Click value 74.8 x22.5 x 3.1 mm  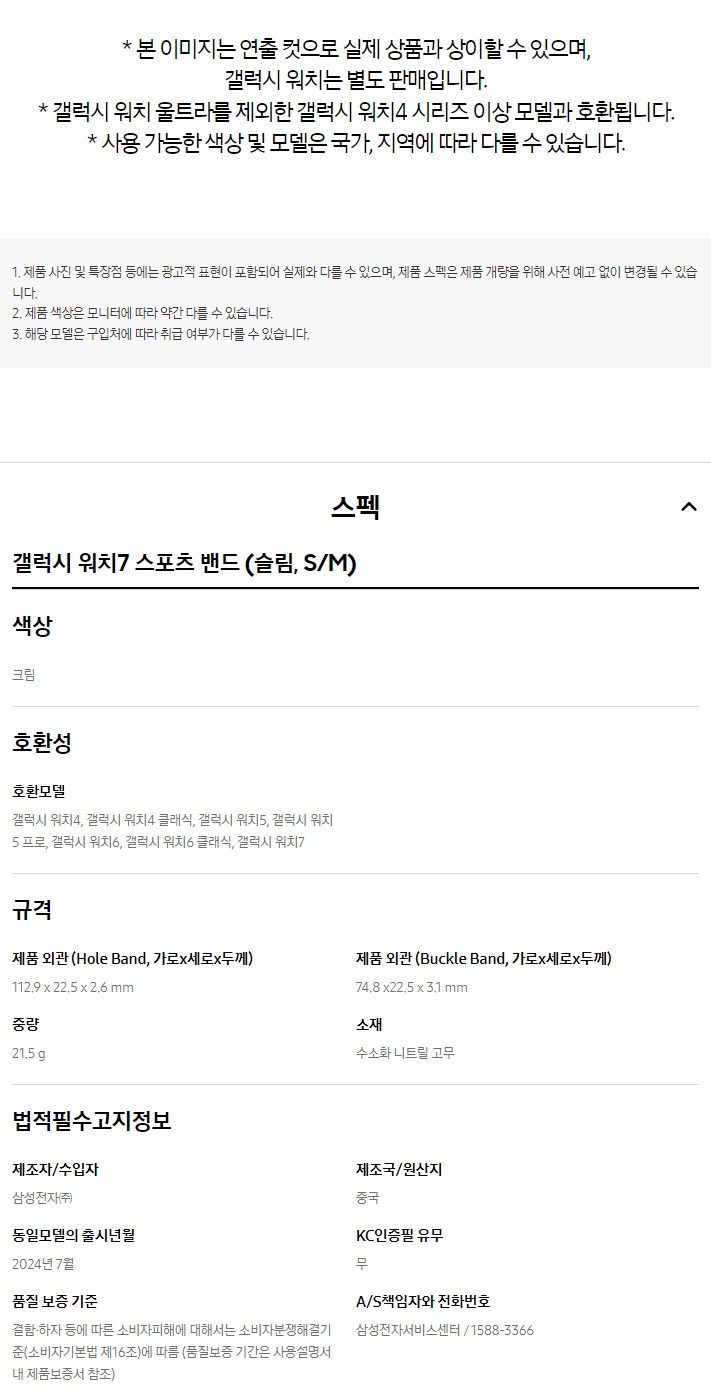click(412, 987)
